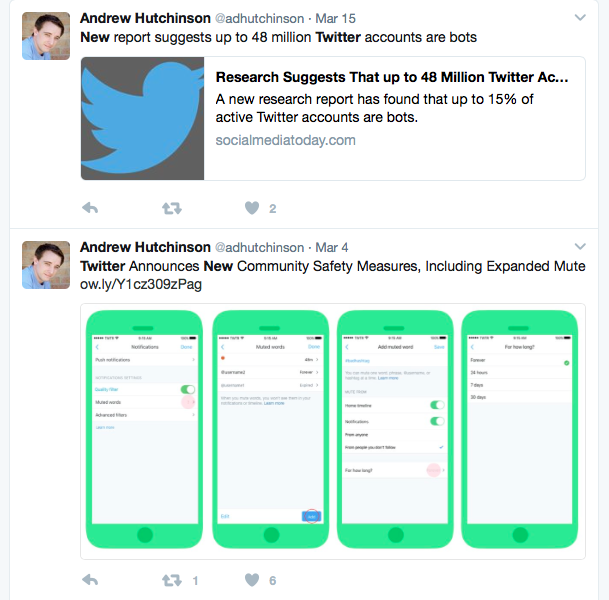Retweet the Community Safety Measures tweet

[172, 581]
